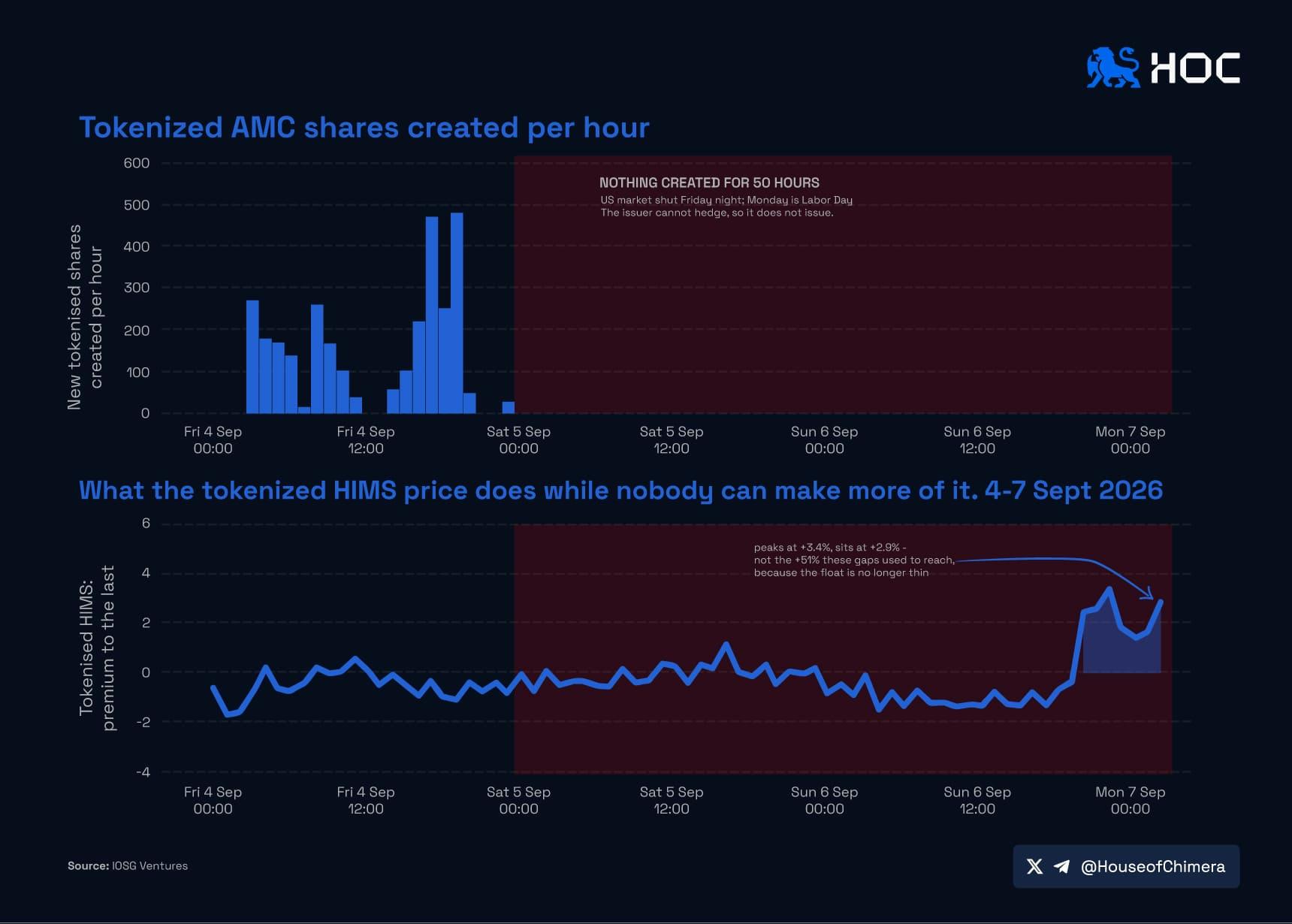The height and width of the screenshot is (924, 1292).
Task: Click the tallest blue bar near 480
Action: pyautogui.click(x=457, y=313)
